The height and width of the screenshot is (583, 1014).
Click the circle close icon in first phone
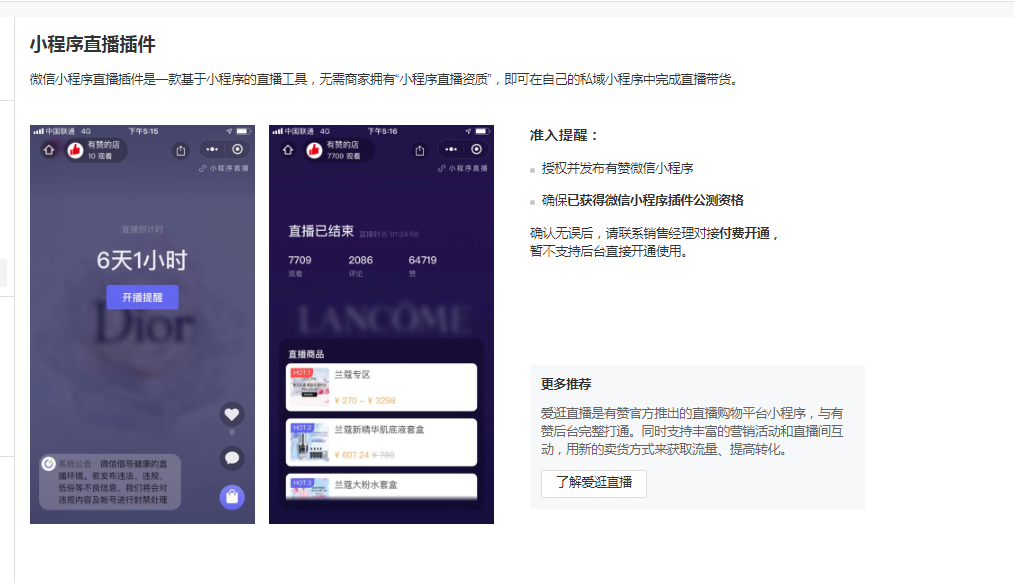pos(237,149)
